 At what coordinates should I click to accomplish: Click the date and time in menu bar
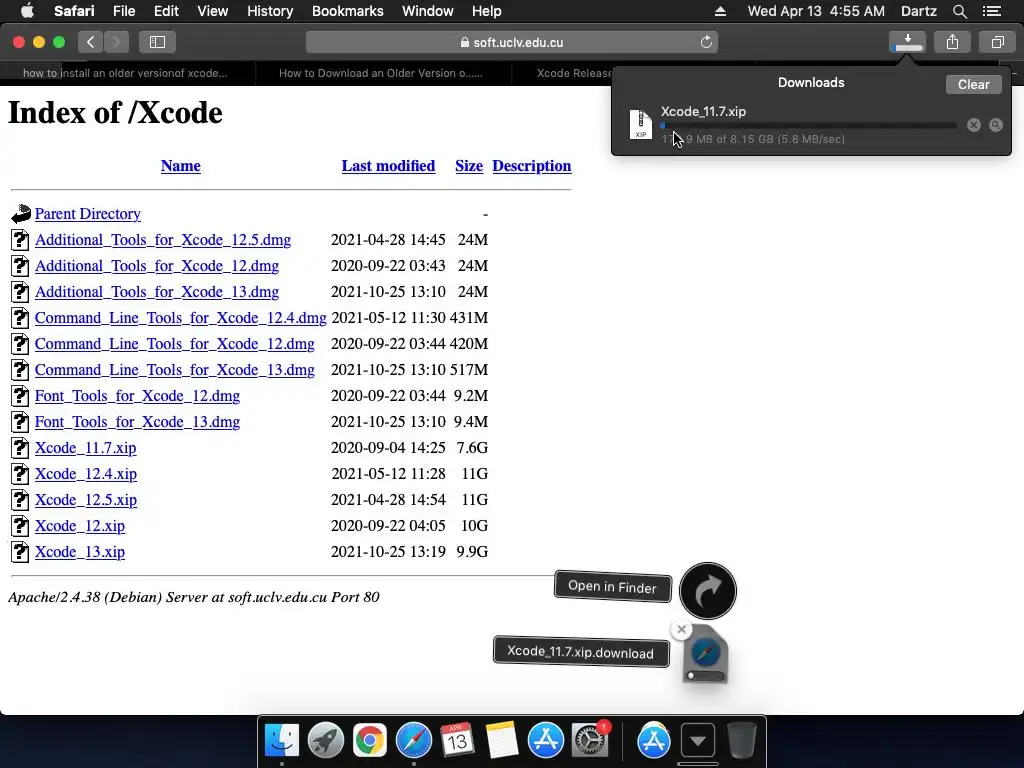pos(816,11)
